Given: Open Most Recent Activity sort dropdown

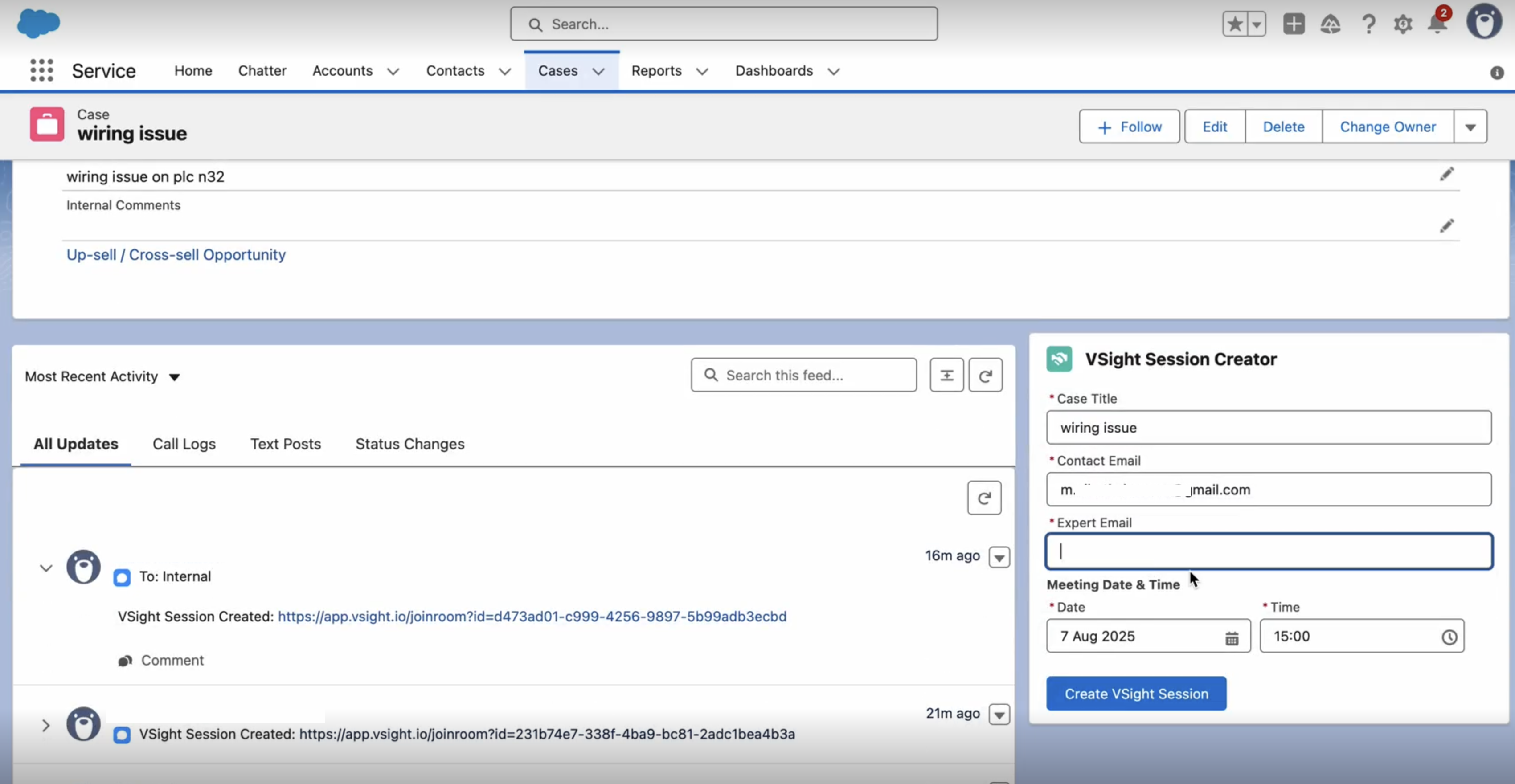Looking at the screenshot, I should point(174,377).
